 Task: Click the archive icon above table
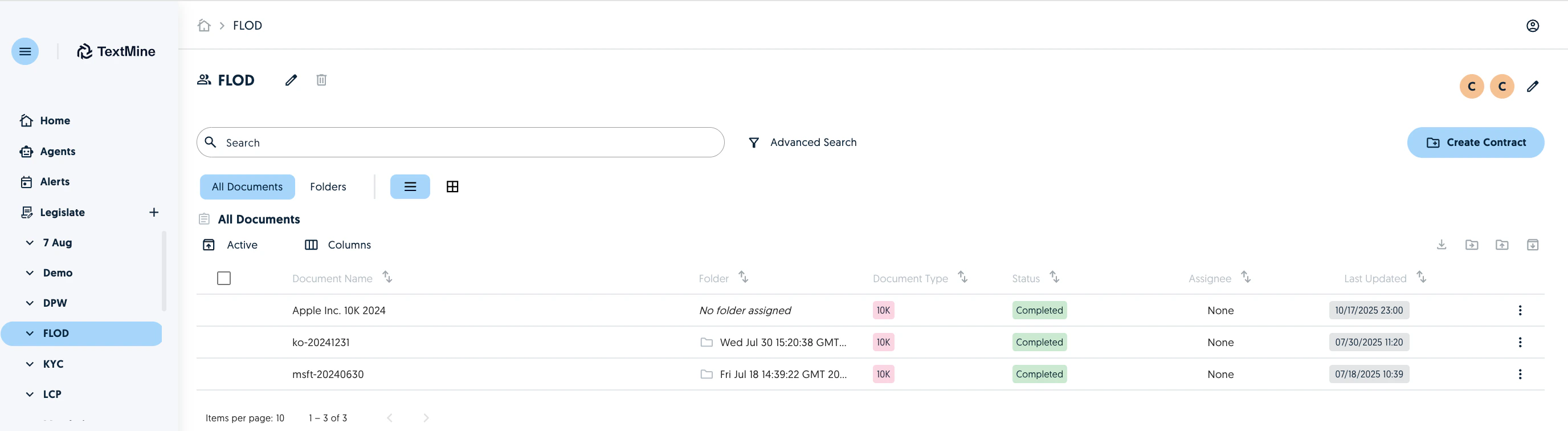[1533, 245]
